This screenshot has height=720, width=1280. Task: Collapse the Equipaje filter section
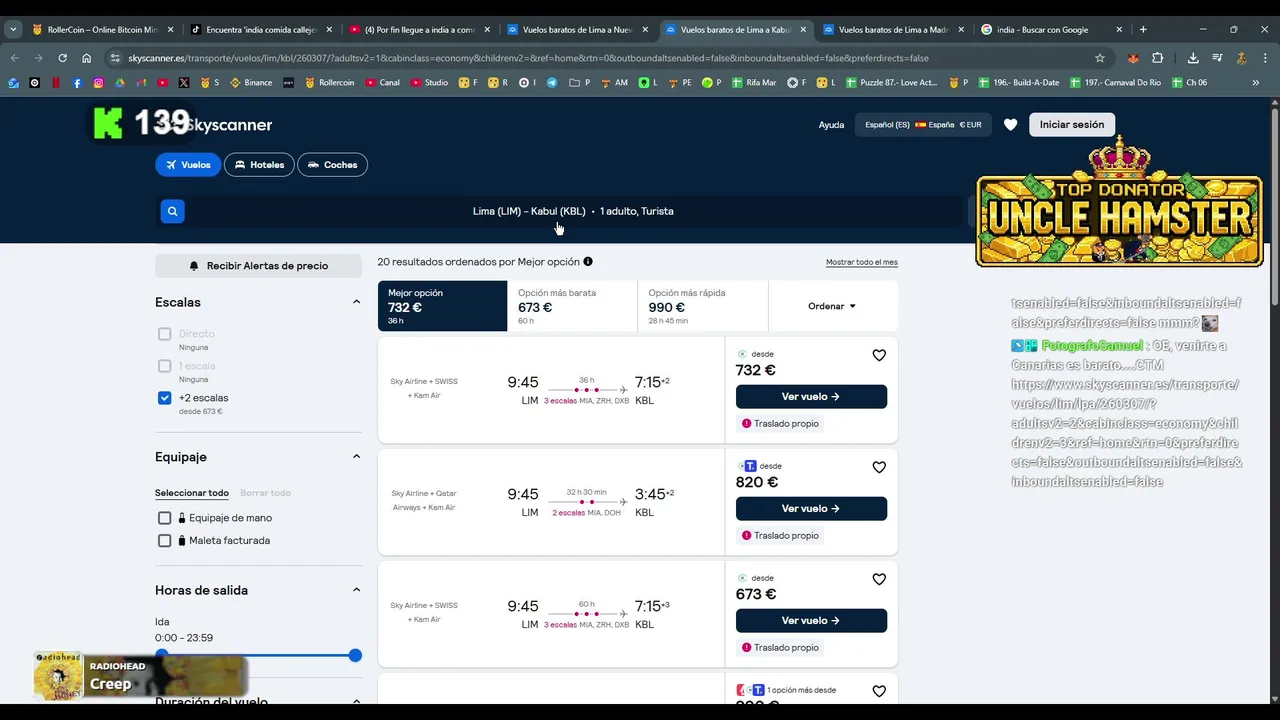[356, 457]
